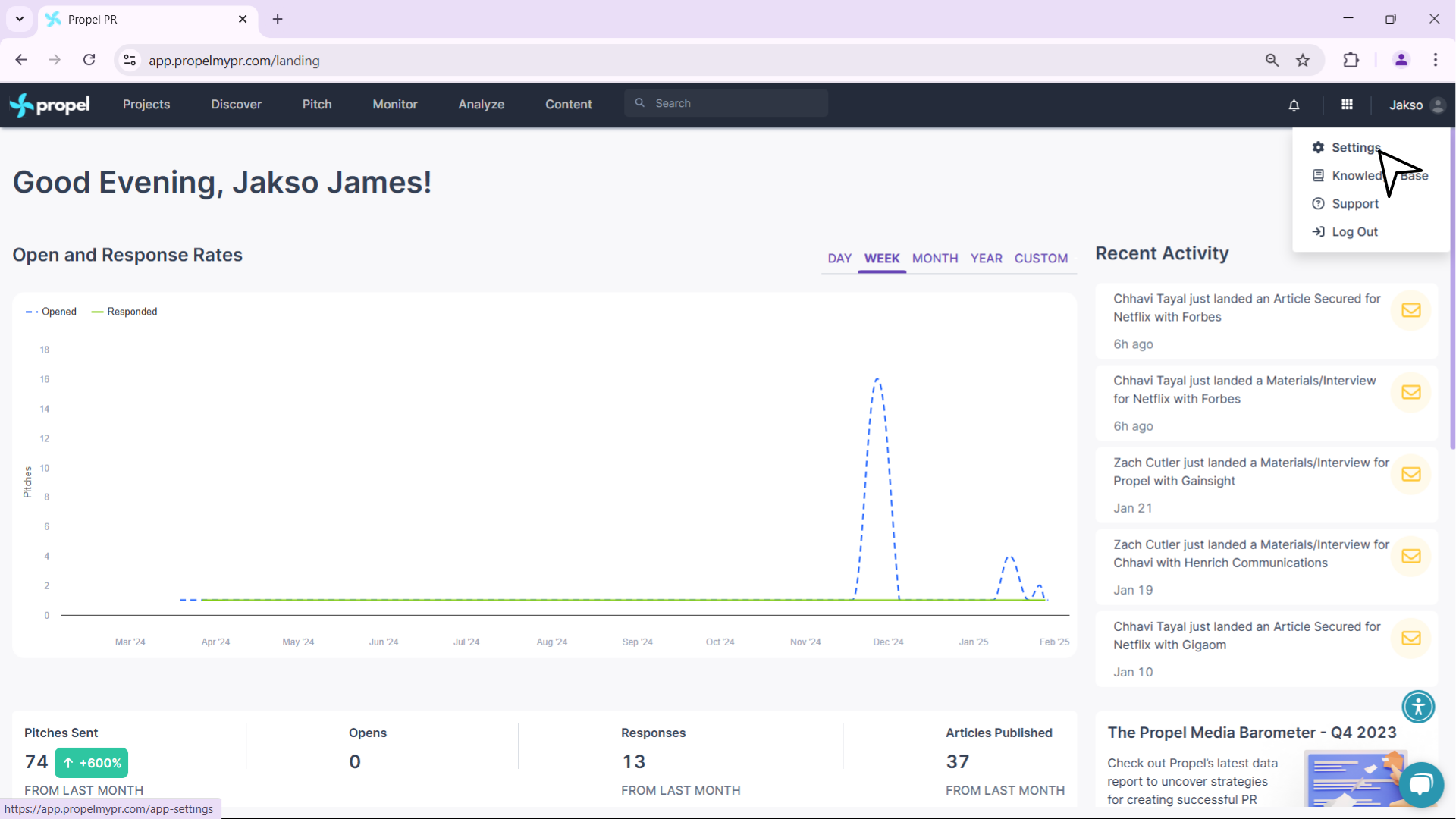Click the Propel logo in navbar

[x=49, y=105]
